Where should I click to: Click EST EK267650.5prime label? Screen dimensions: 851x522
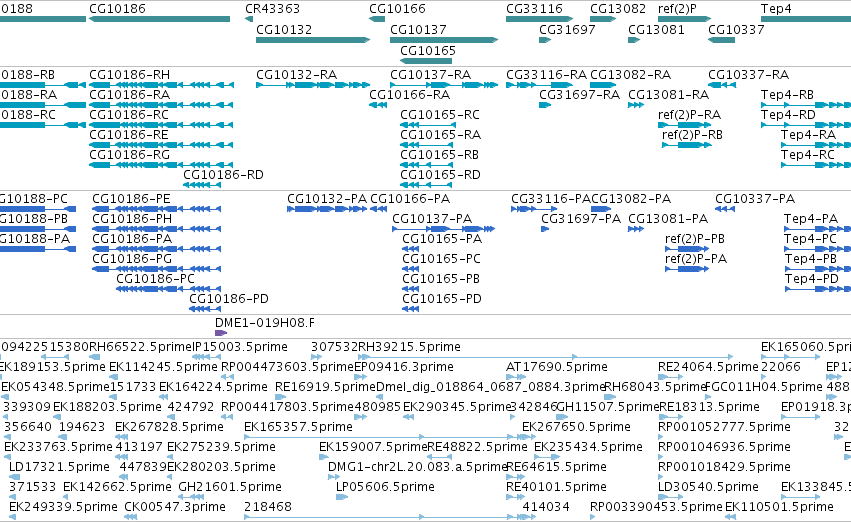576,426
